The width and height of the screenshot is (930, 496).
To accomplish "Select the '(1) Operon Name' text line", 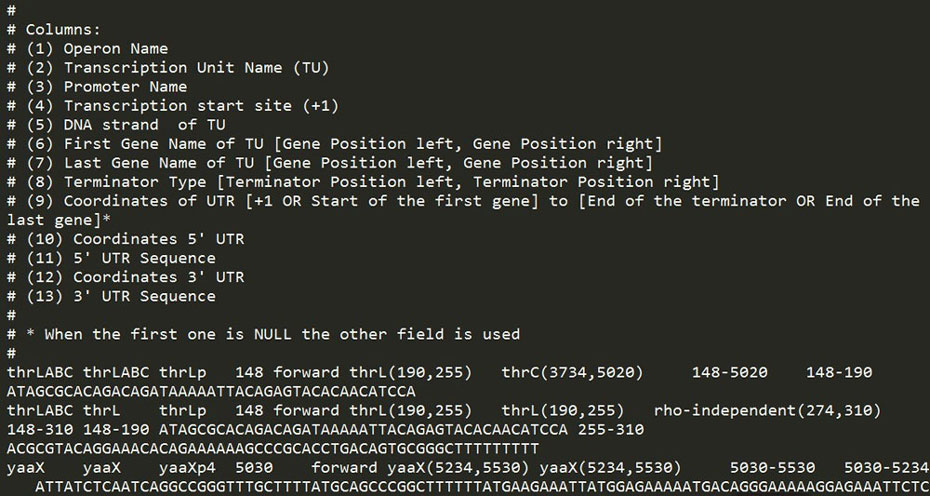I will coord(87,49).
